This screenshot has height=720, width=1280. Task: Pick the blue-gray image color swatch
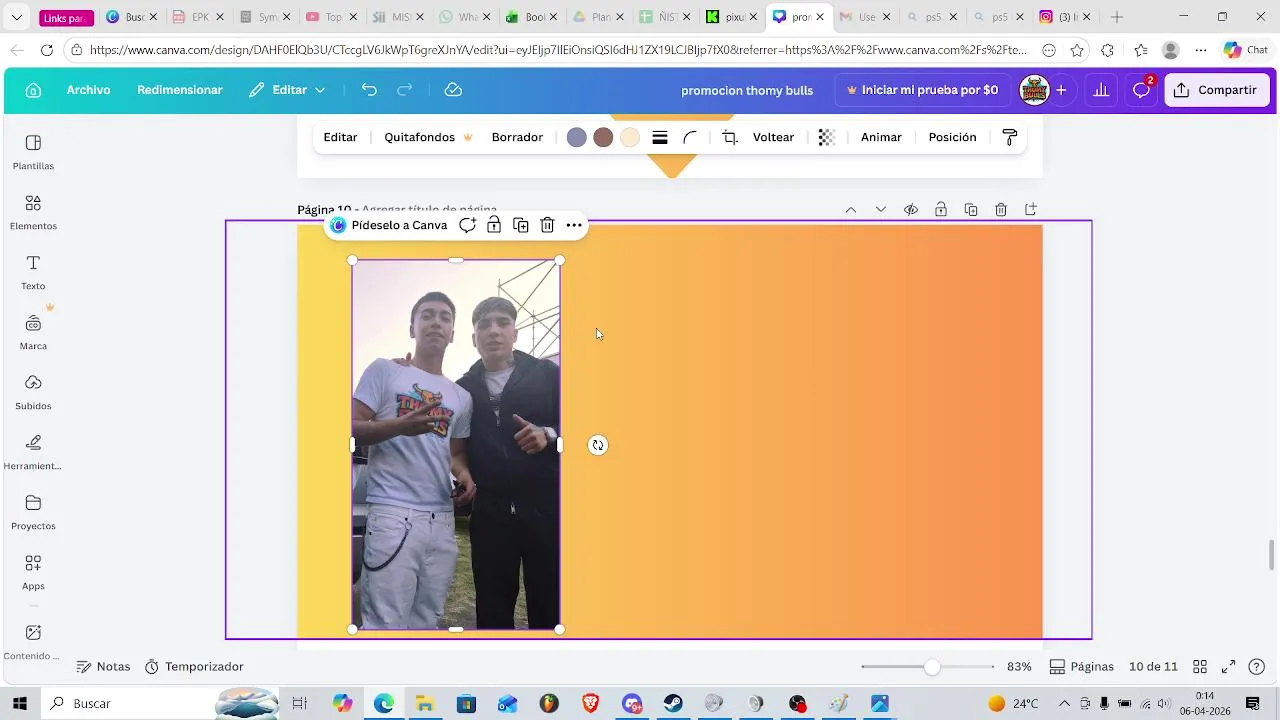coord(576,138)
